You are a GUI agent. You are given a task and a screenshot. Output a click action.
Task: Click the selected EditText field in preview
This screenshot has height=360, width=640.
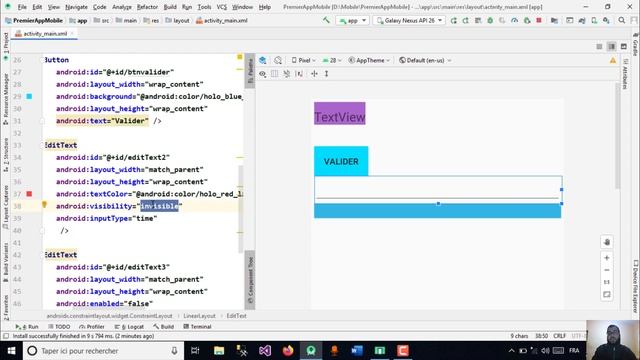coord(438,190)
